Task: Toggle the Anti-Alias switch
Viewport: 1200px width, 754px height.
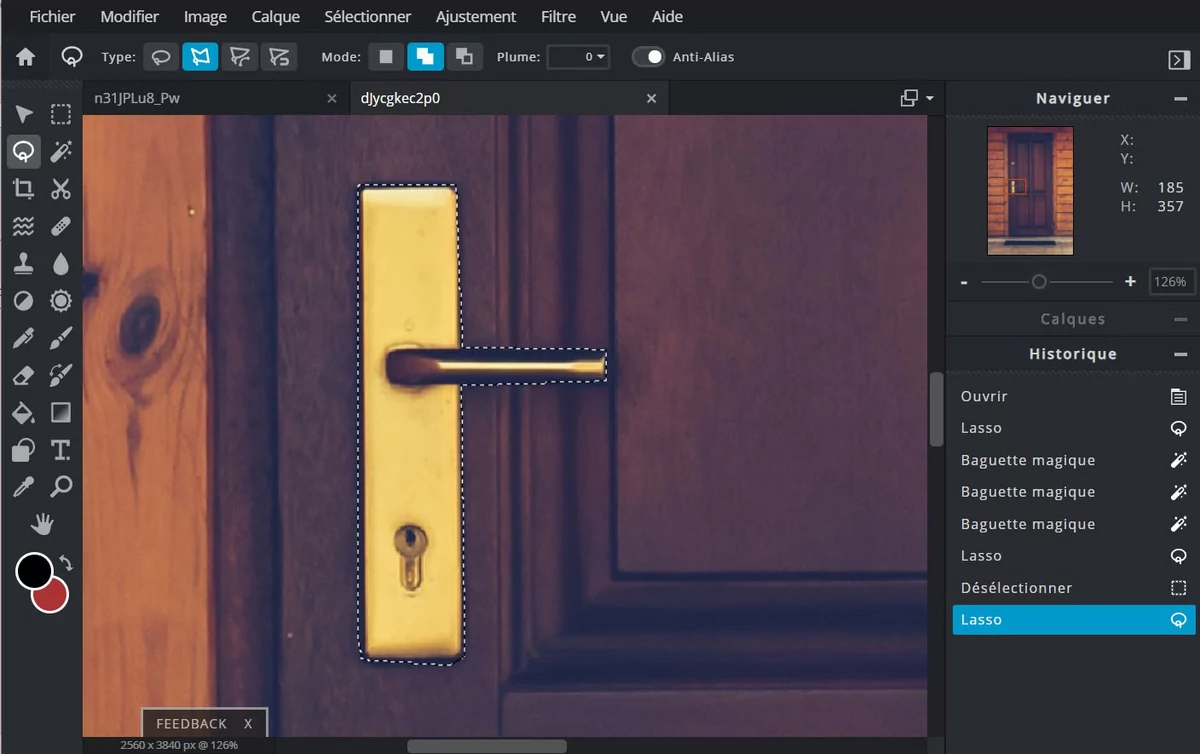Action: [x=648, y=57]
